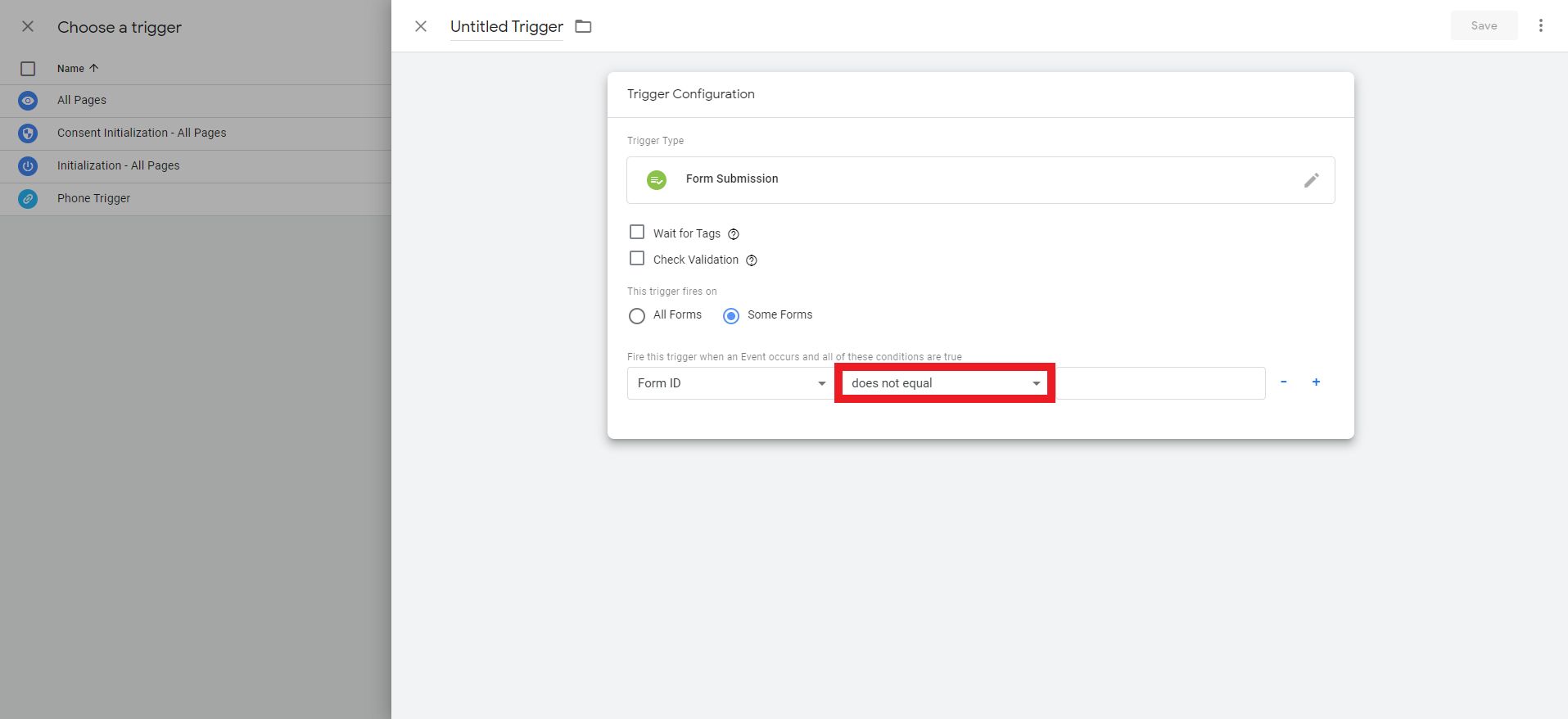
Task: Select the All Forms radio button
Action: [637, 316]
